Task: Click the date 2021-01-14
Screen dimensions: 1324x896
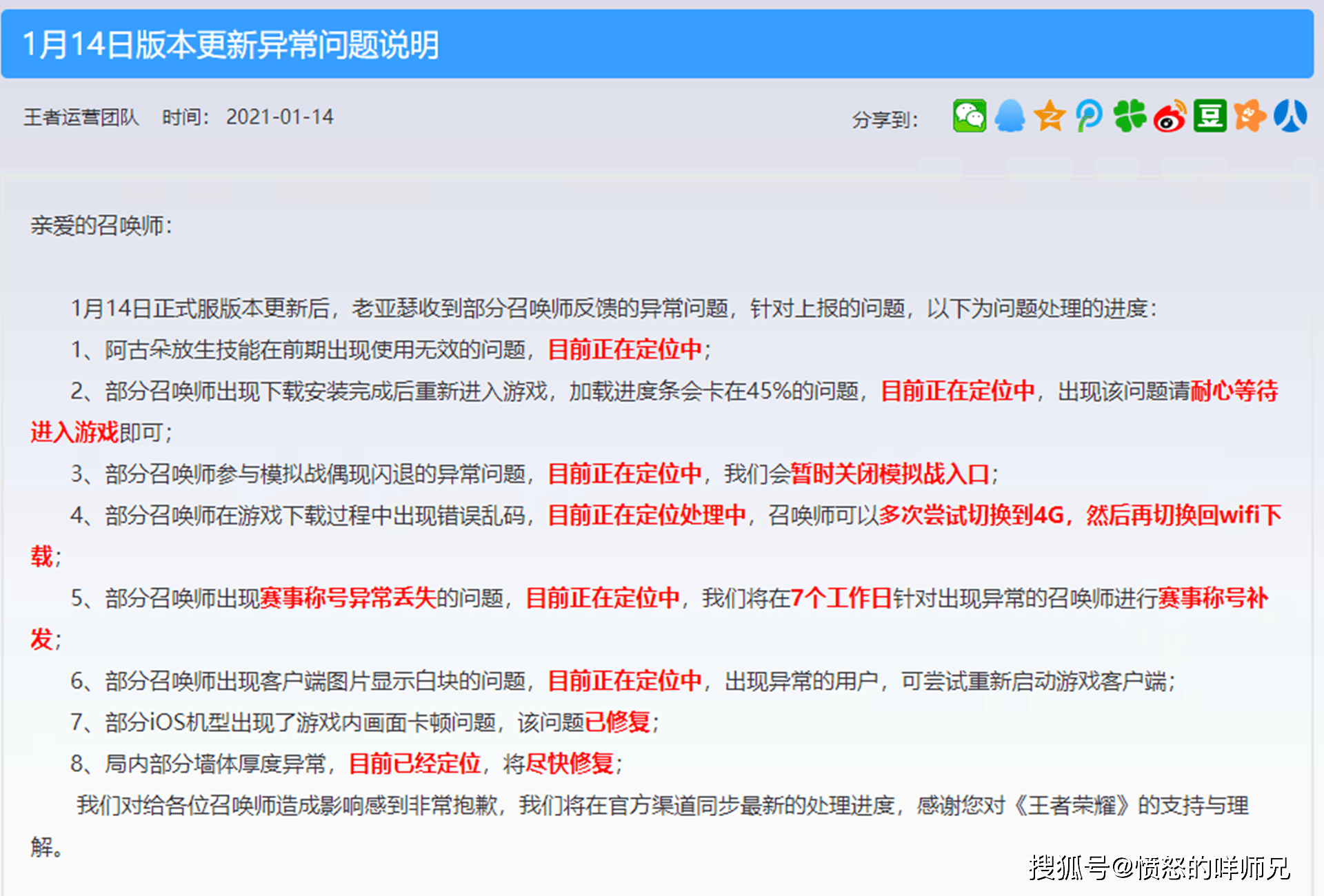Action: 280,117
